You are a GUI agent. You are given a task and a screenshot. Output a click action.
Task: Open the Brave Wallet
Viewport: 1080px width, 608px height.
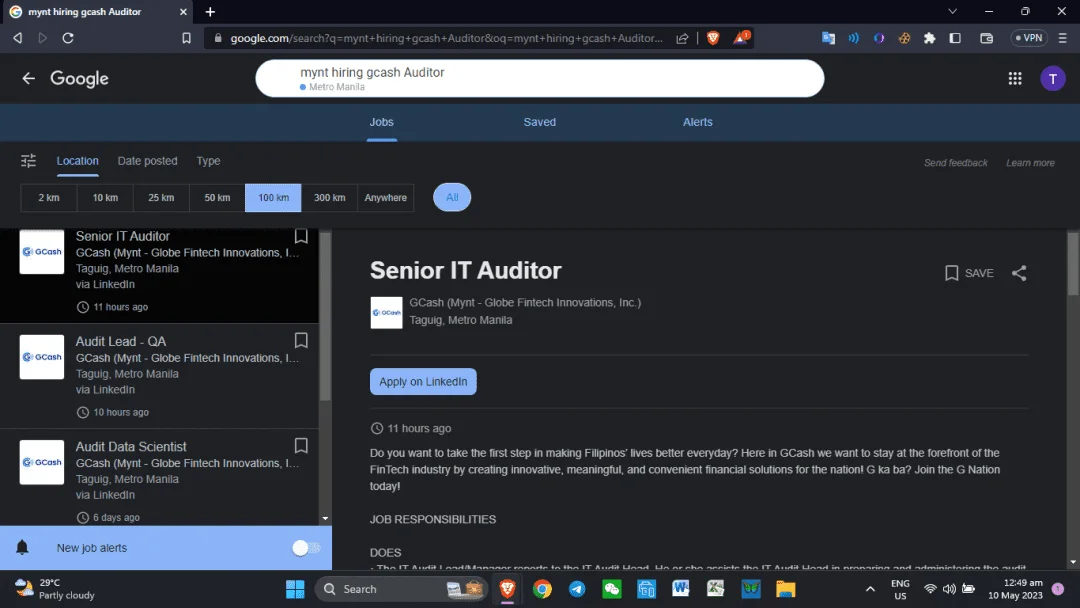pos(986,38)
